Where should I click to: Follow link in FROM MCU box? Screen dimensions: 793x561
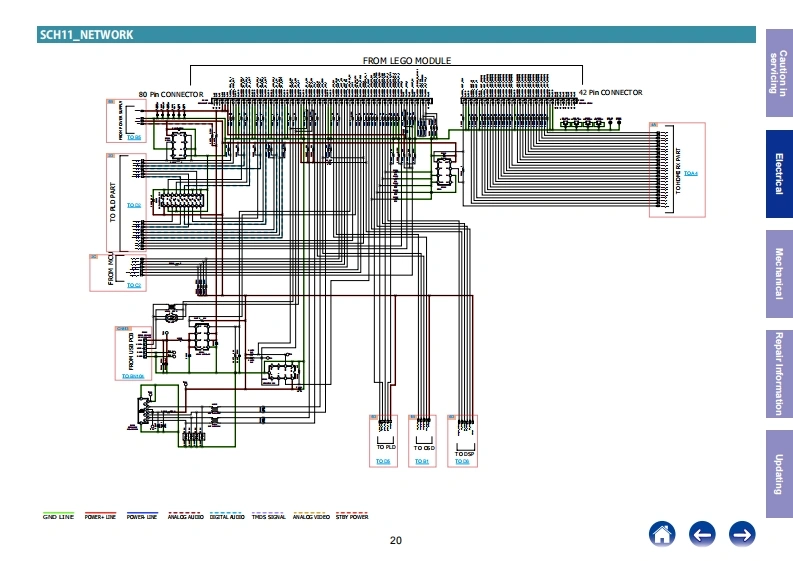point(134,285)
